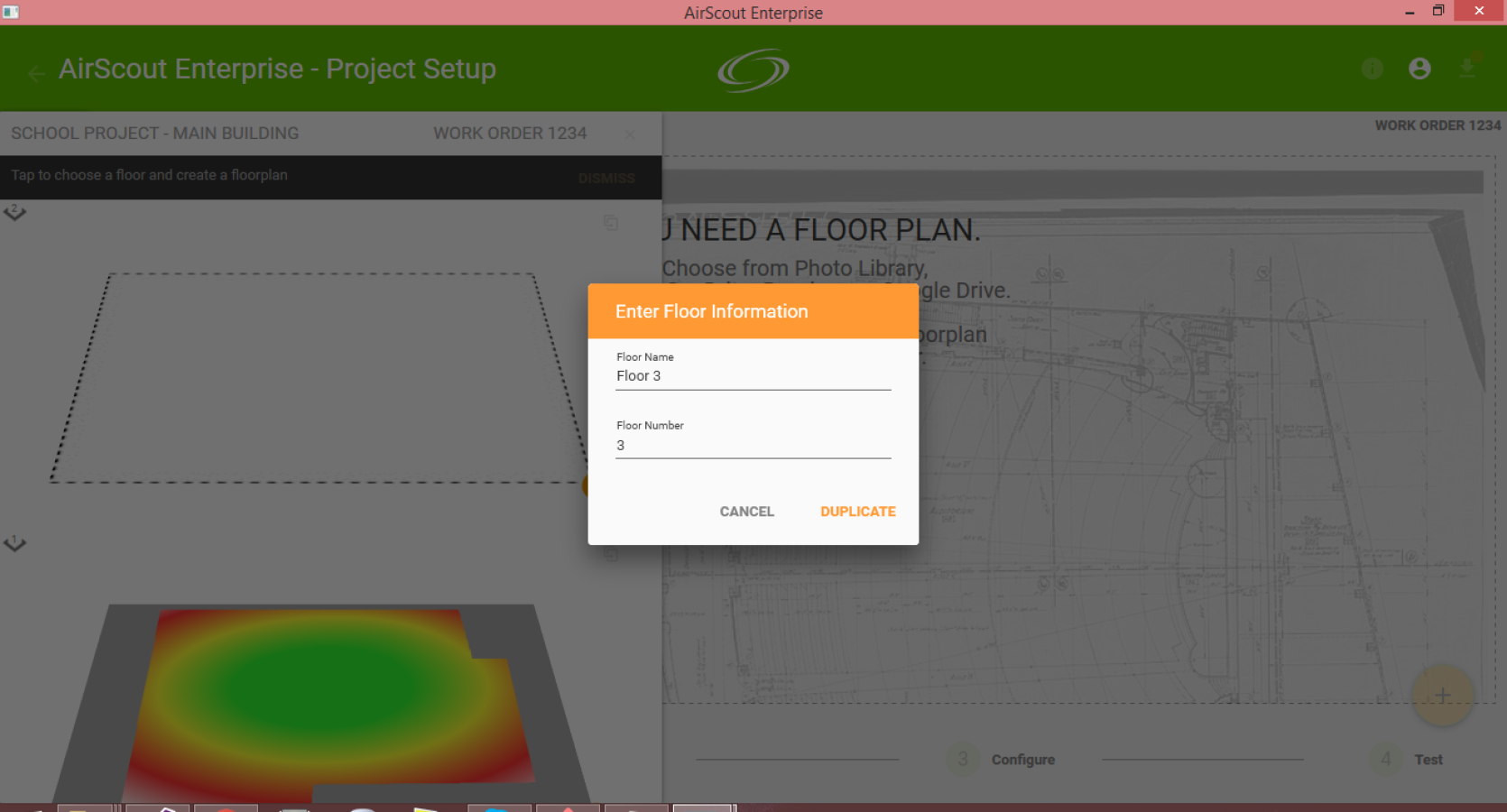
Task: Click the AirScout swirl logo
Action: coord(753,69)
